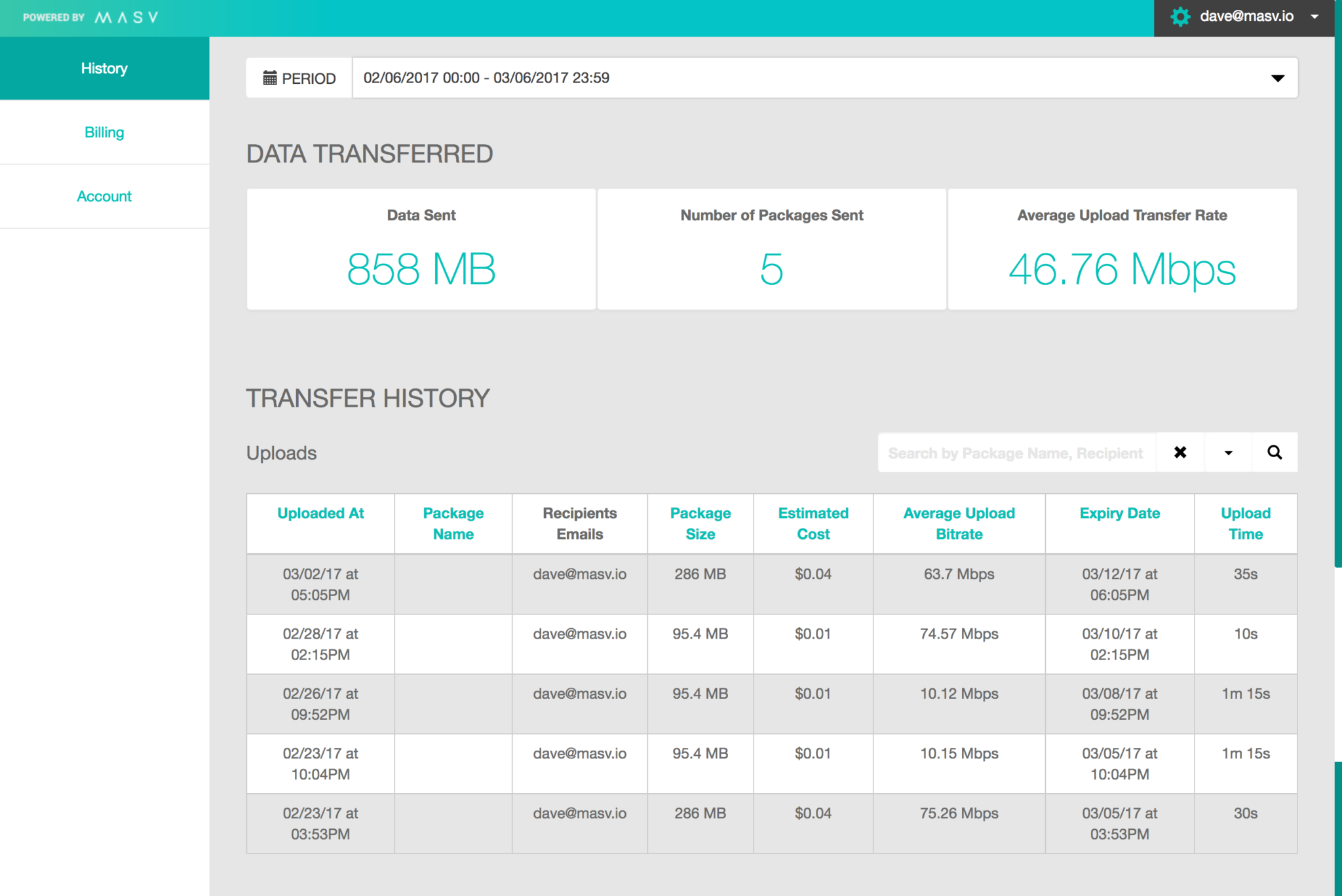Sort by Uploaded At column
This screenshot has height=896, width=1342.
[320, 513]
